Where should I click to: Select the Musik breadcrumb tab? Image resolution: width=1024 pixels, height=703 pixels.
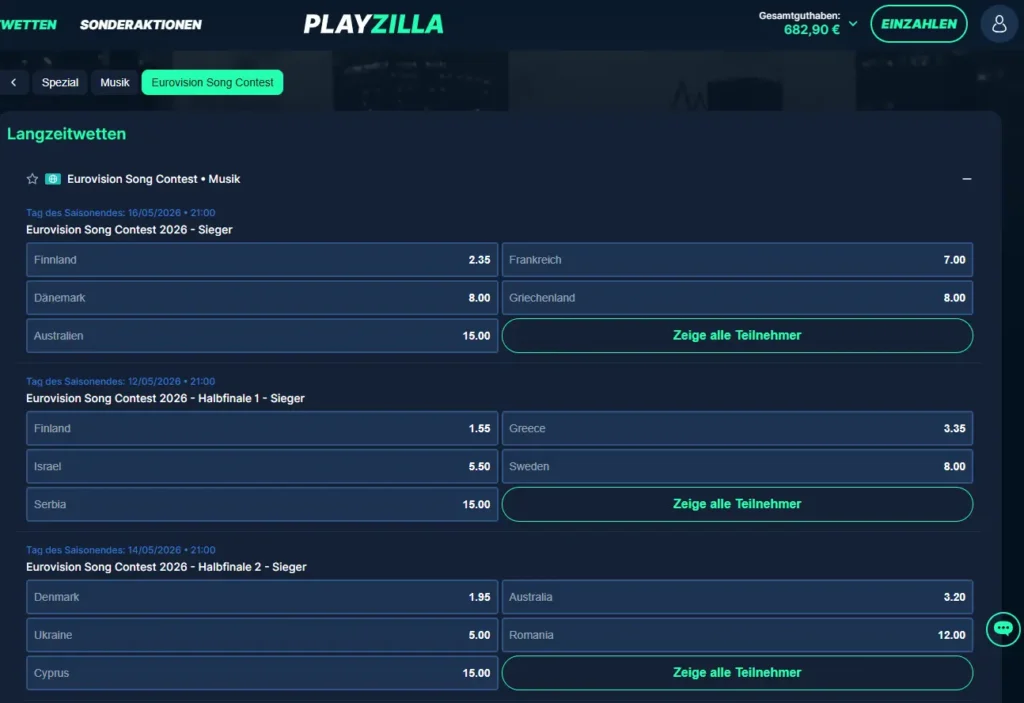(115, 82)
